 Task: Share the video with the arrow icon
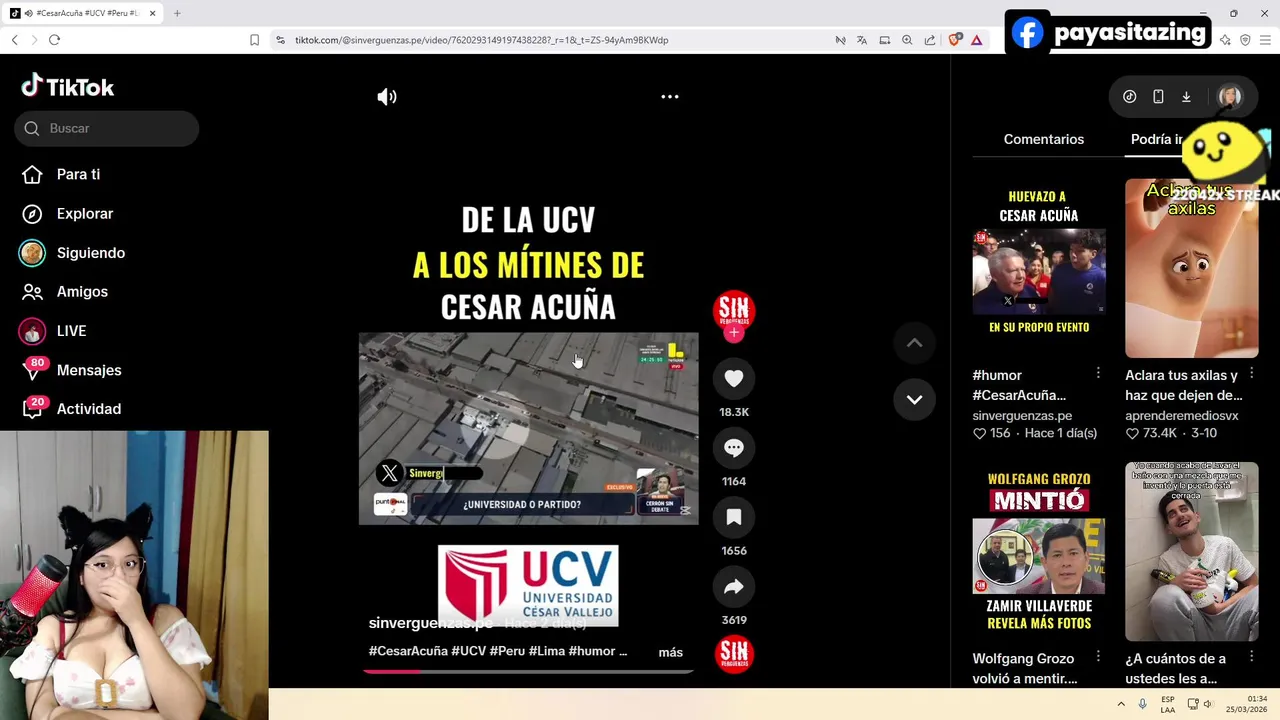click(x=734, y=587)
